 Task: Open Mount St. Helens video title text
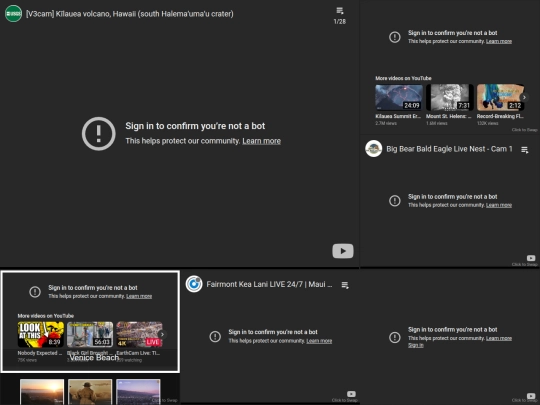[449, 116]
